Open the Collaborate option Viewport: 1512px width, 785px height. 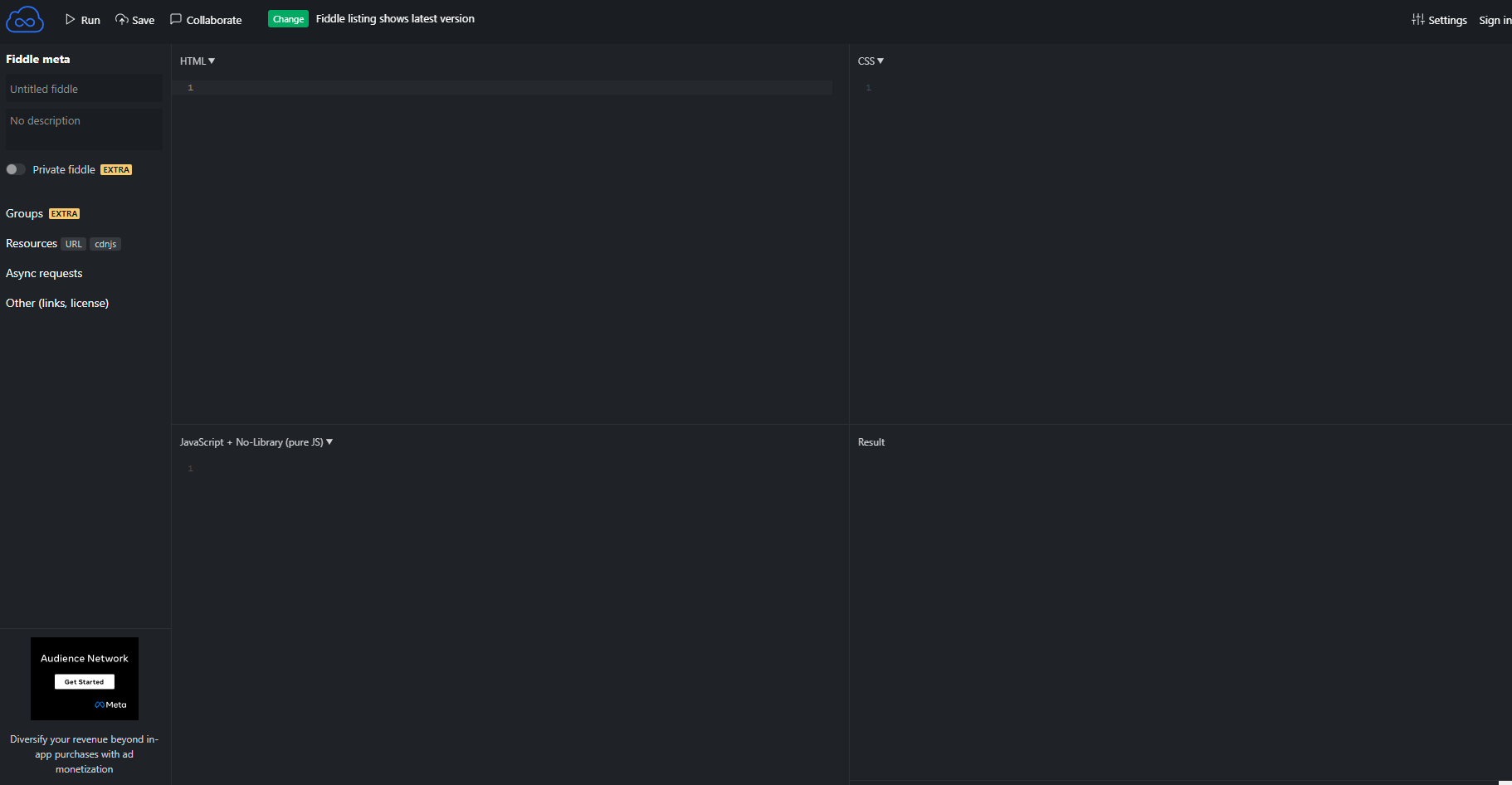click(x=206, y=20)
